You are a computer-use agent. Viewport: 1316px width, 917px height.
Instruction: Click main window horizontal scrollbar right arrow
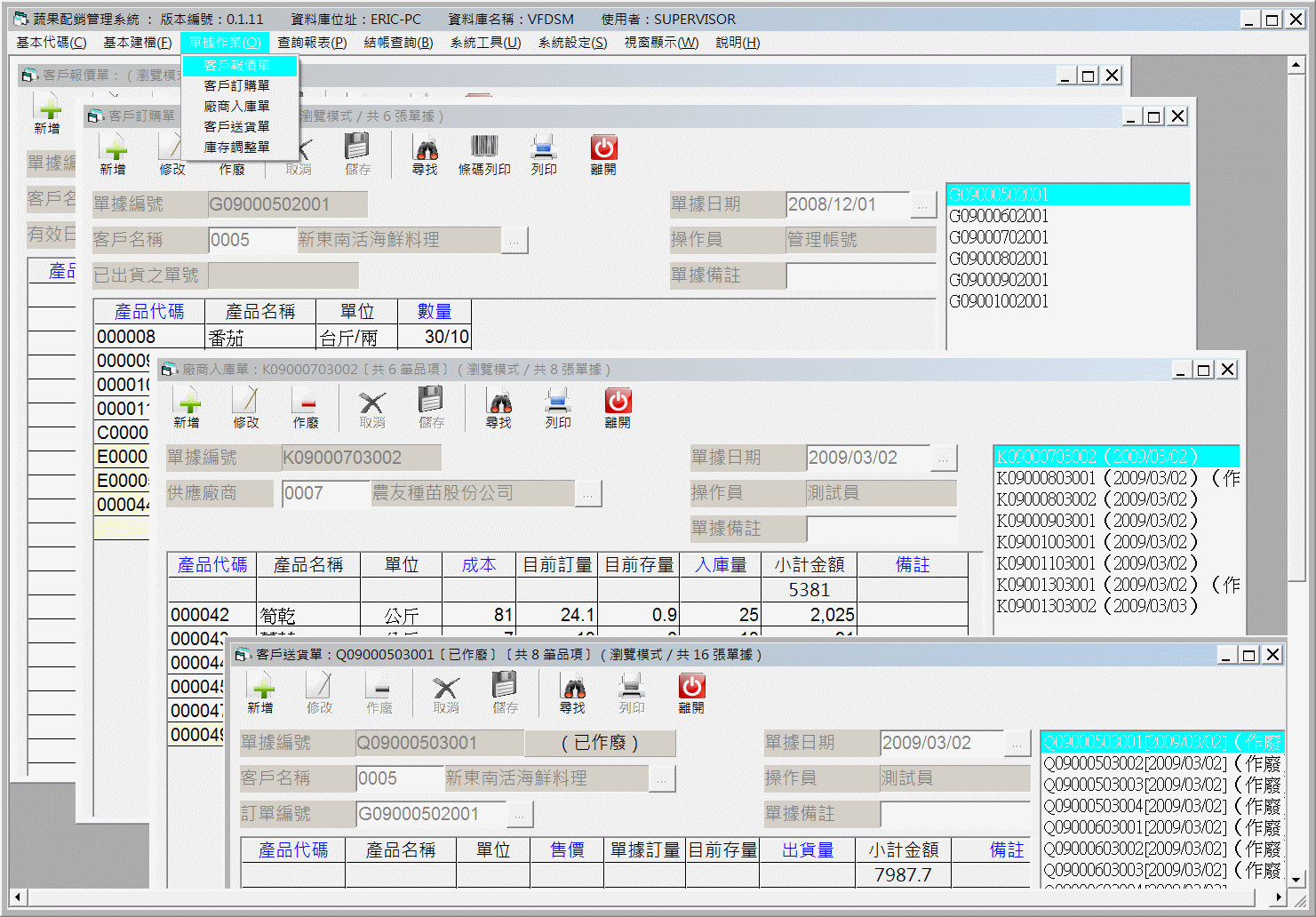point(1280,897)
